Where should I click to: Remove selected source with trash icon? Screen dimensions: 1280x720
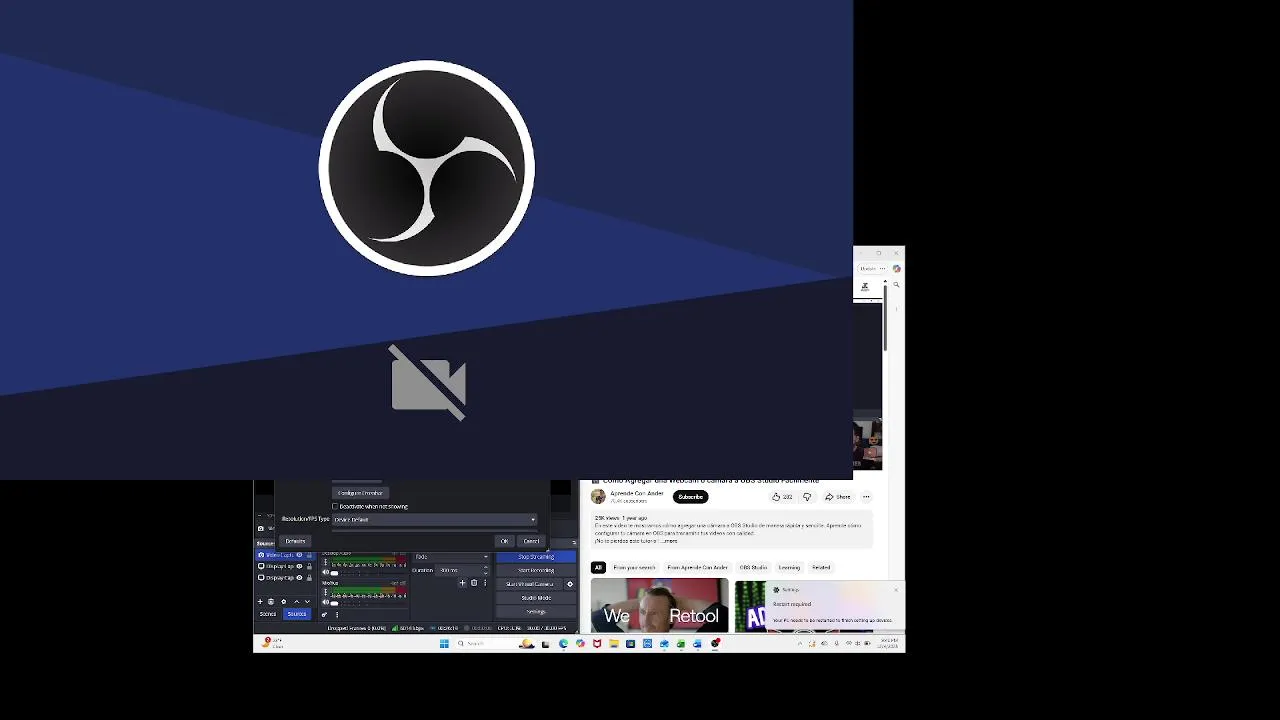click(271, 601)
